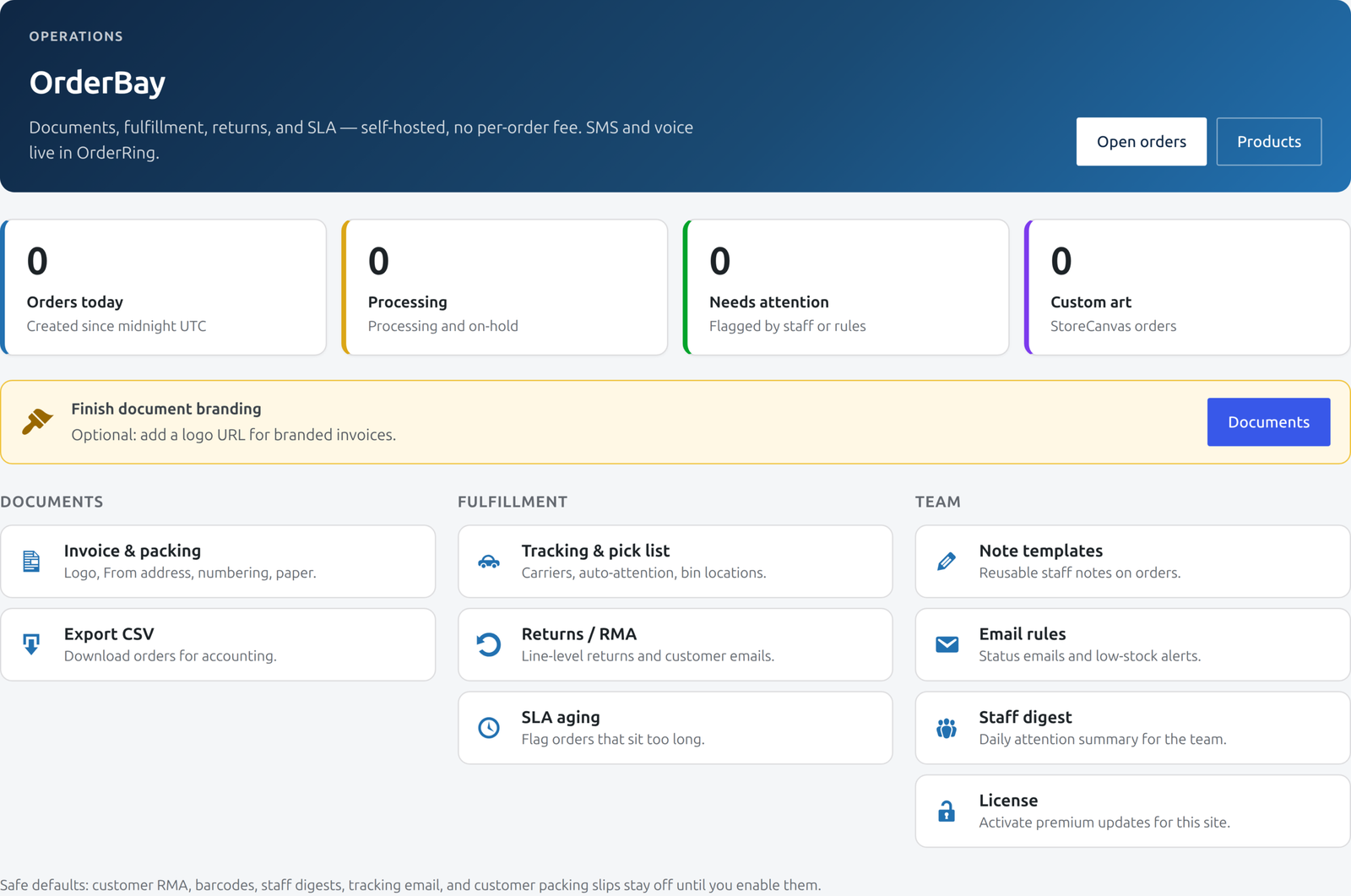Image resolution: width=1351 pixels, height=896 pixels.
Task: Open SLA aging settings
Action: [675, 727]
